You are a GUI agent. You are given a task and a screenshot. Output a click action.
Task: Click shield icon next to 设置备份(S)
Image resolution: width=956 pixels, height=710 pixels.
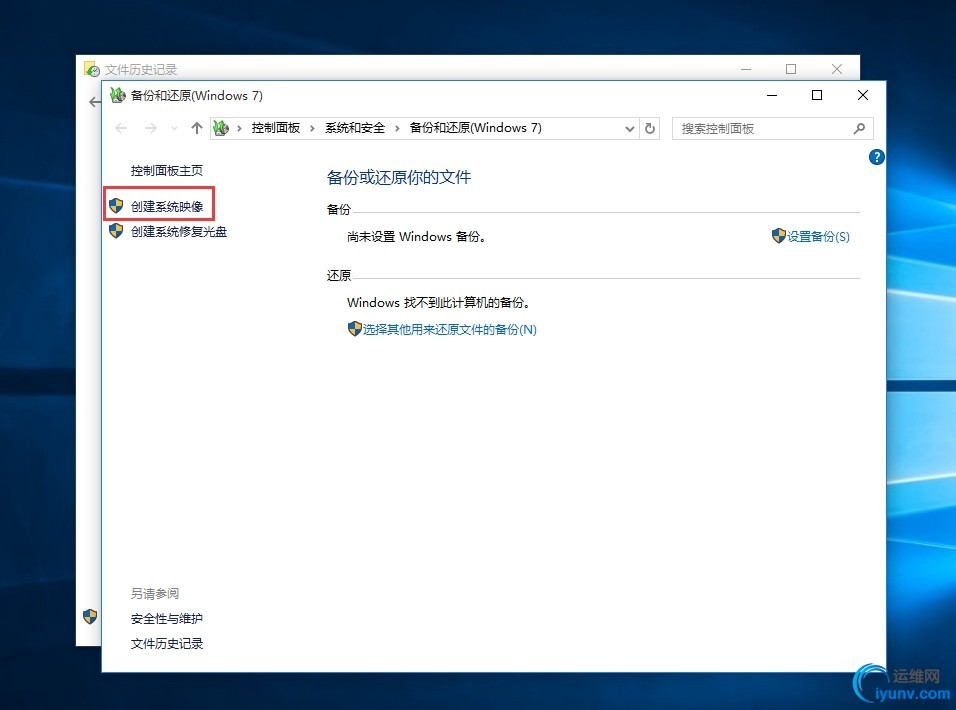(x=779, y=236)
